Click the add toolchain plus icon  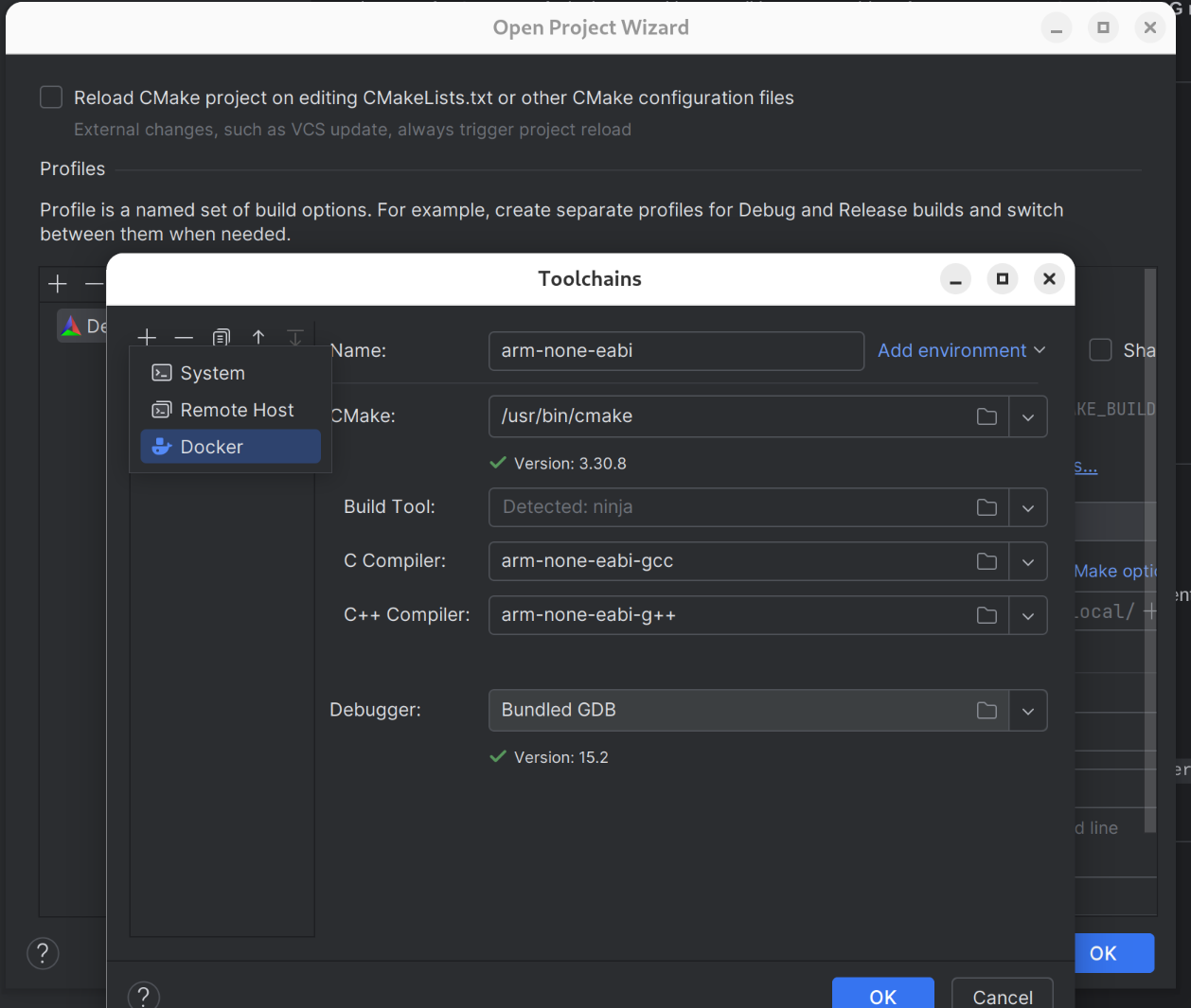click(147, 337)
